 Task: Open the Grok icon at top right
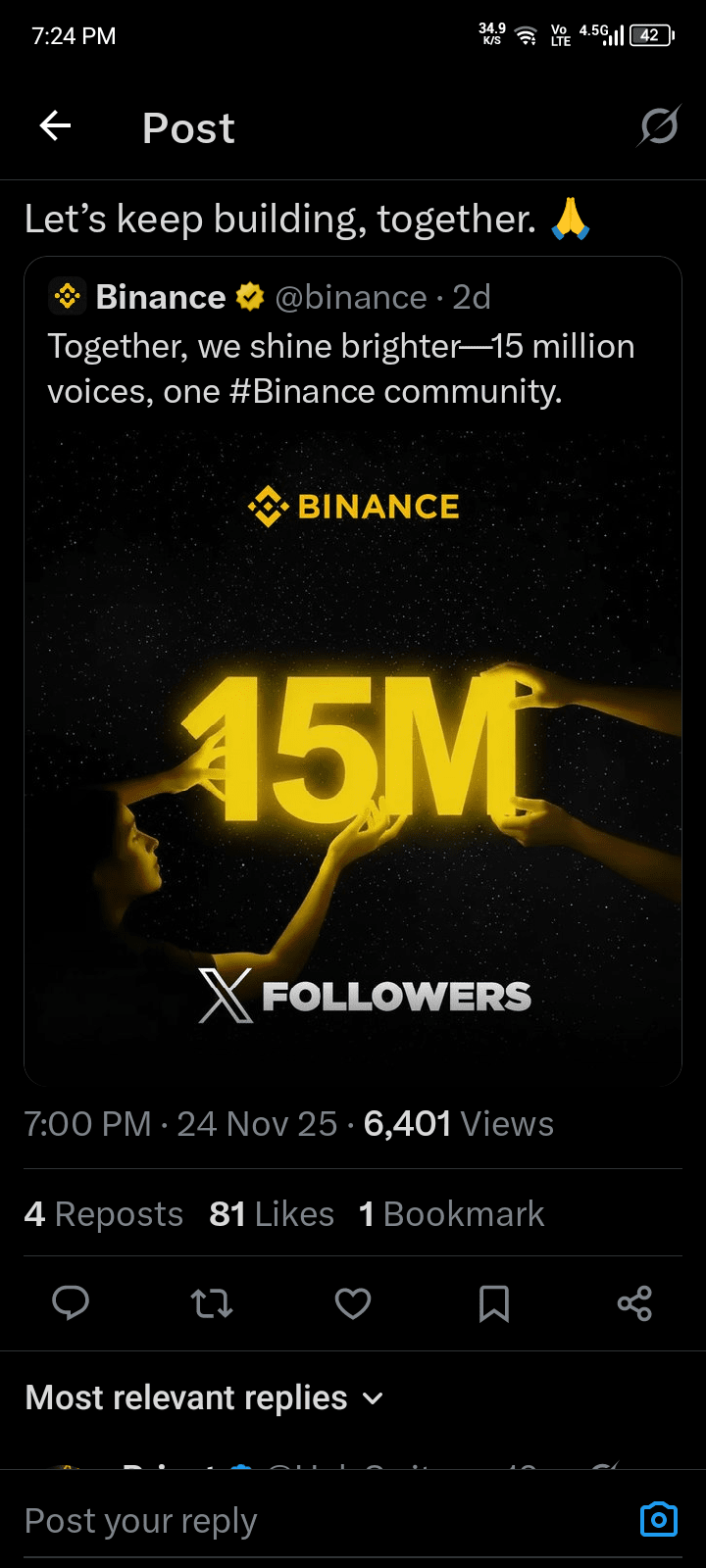coord(659,126)
